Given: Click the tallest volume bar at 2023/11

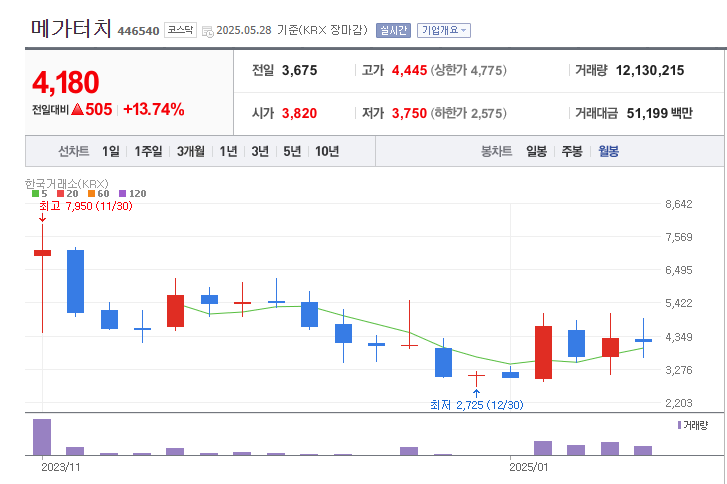Looking at the screenshot, I should [x=42, y=437].
